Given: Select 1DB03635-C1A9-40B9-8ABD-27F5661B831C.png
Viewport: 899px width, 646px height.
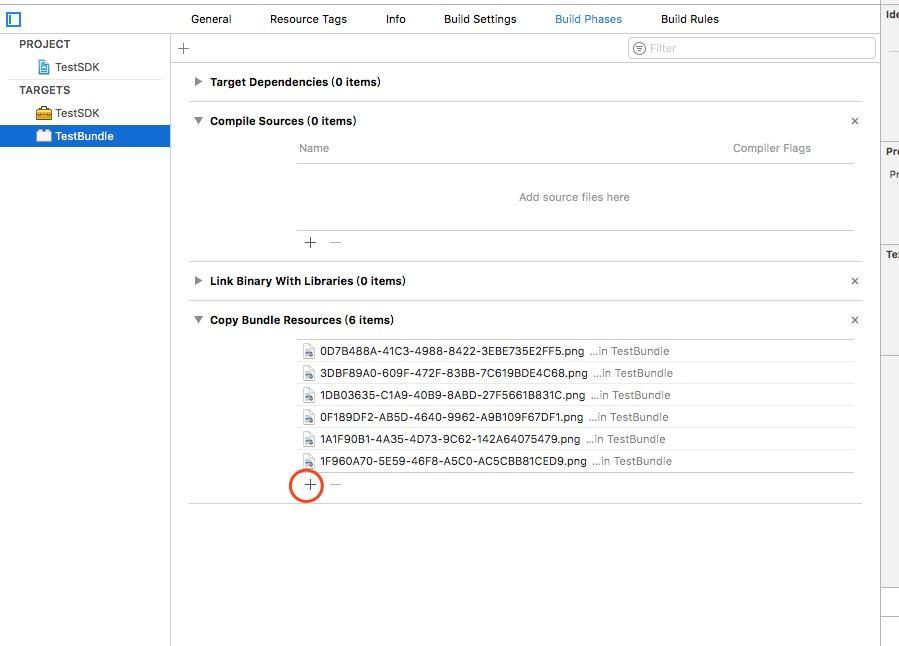Looking at the screenshot, I should click(575, 396).
